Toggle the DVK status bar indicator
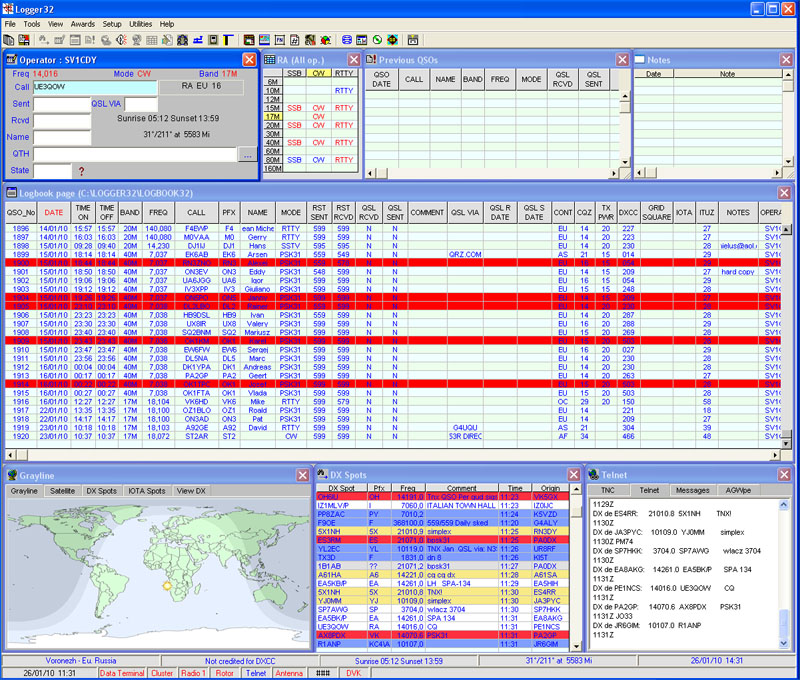Image resolution: width=800 pixels, height=680 pixels. tap(352, 673)
